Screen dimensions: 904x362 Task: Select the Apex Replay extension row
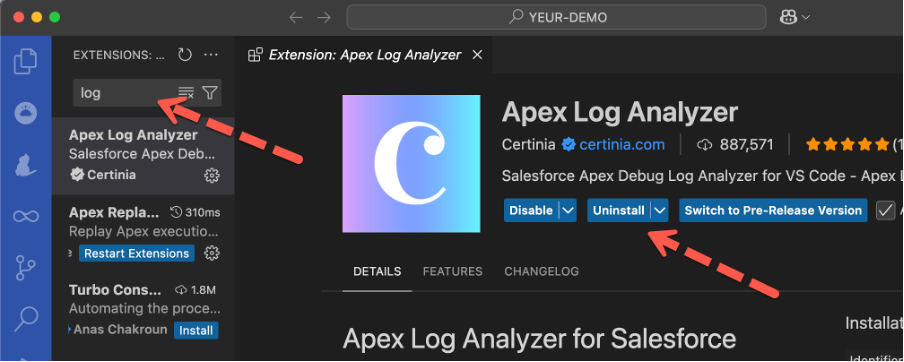[143, 233]
